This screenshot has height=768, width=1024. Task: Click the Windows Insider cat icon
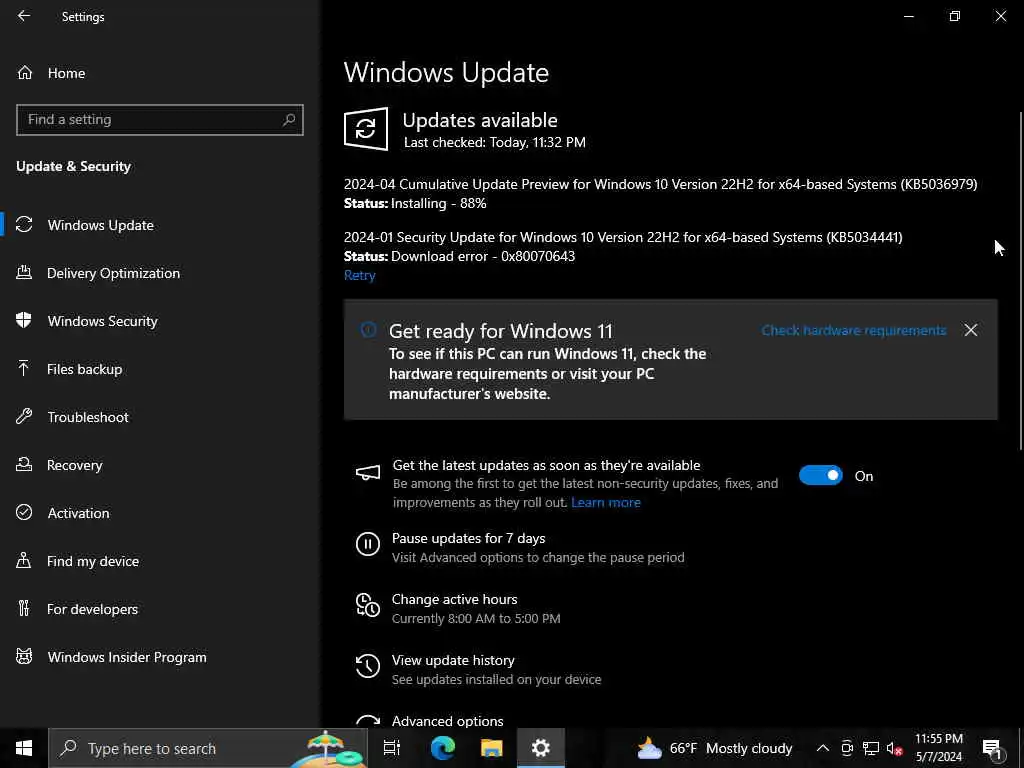coord(24,656)
